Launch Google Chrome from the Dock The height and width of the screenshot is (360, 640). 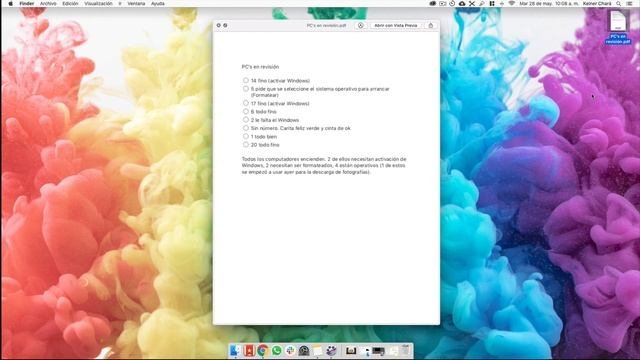(x=262, y=350)
